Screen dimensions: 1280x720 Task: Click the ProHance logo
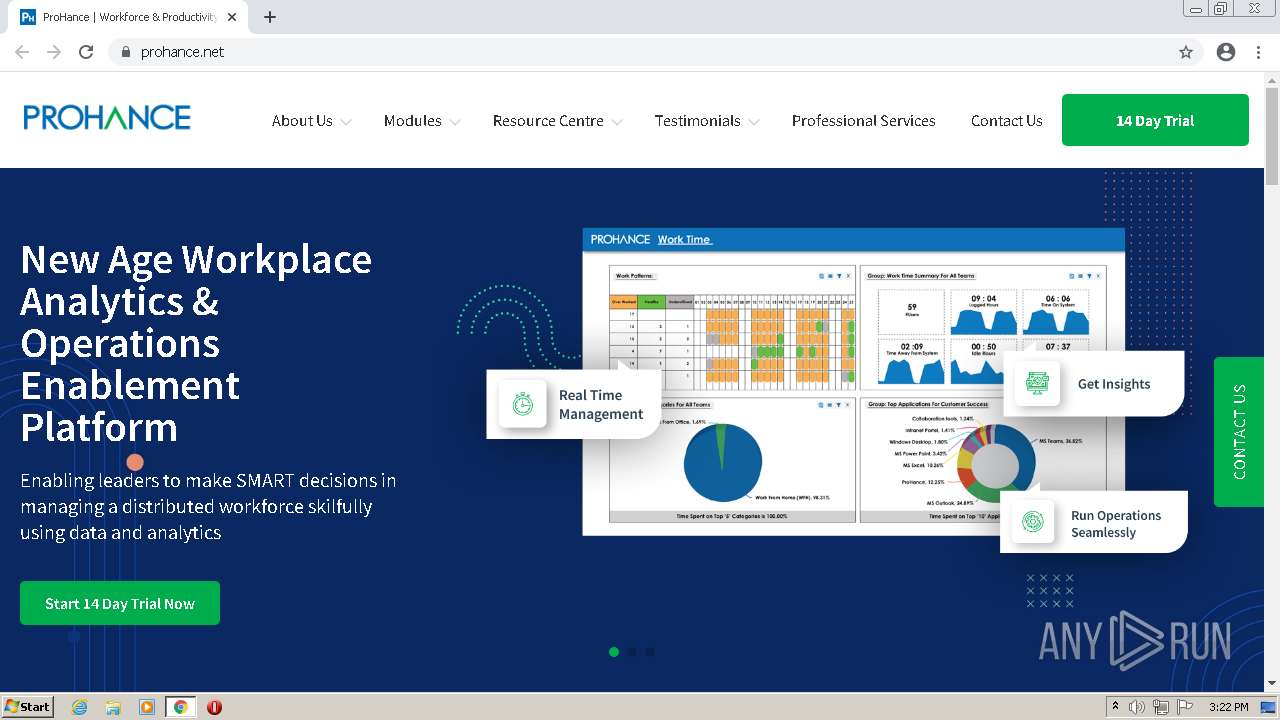point(107,118)
